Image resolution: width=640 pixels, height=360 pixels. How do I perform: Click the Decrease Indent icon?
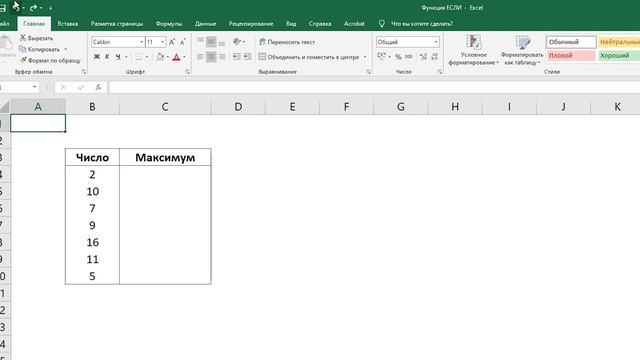pos(237,57)
